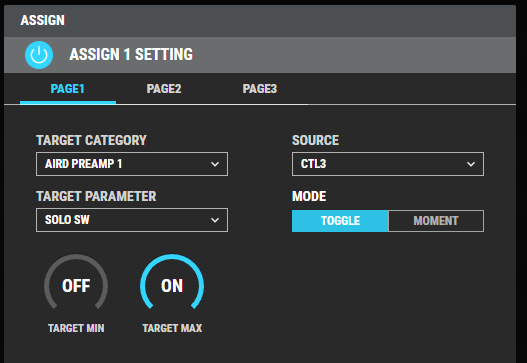This screenshot has width=527, height=363.
Task: Click the Source dropdown chevron arrow
Action: tap(471, 164)
